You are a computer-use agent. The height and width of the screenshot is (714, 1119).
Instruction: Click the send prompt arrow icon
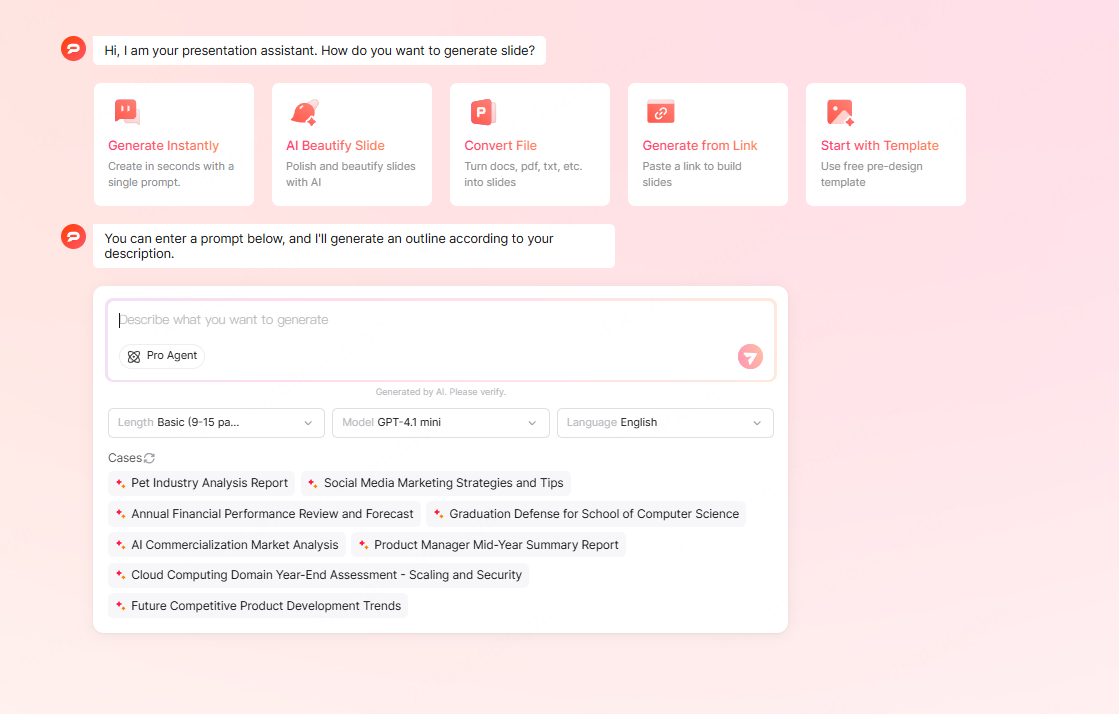(750, 357)
